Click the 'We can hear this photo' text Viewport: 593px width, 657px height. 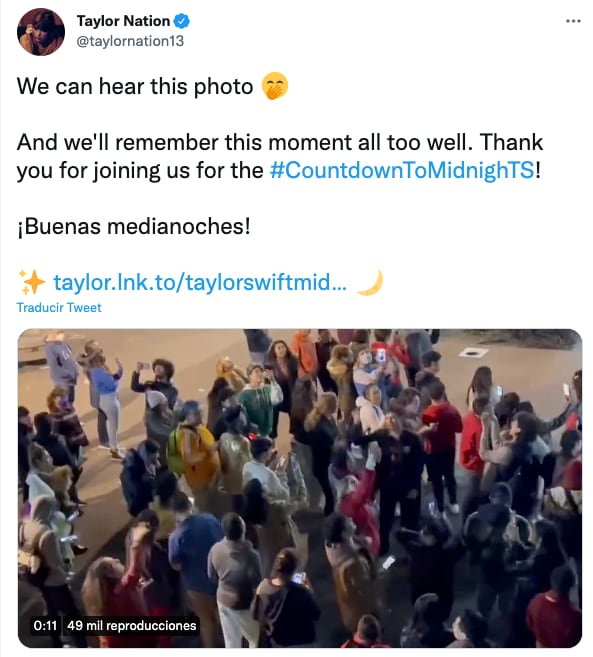pyautogui.click(x=135, y=87)
